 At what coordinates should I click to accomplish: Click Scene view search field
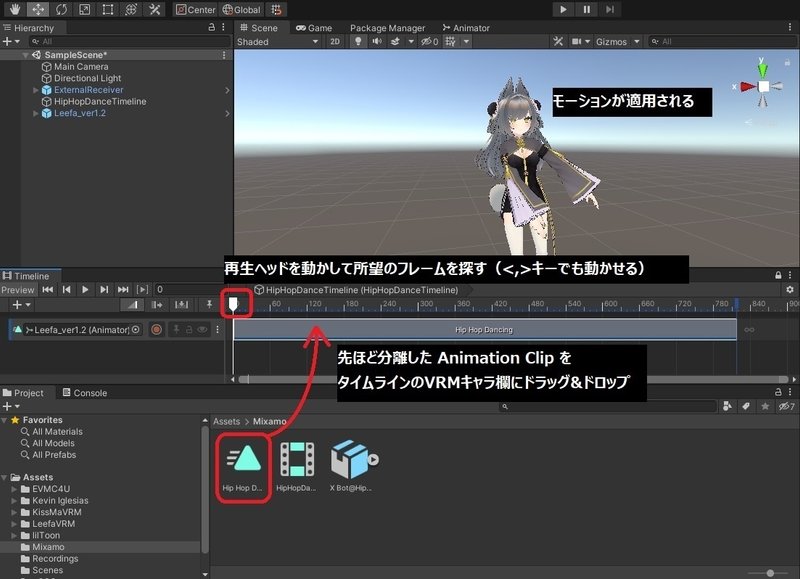click(x=720, y=42)
